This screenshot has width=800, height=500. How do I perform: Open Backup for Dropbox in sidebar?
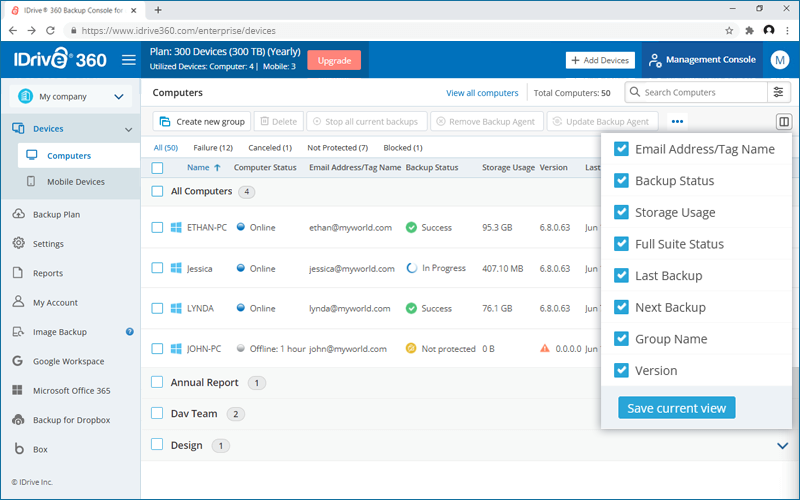click(x=70, y=420)
